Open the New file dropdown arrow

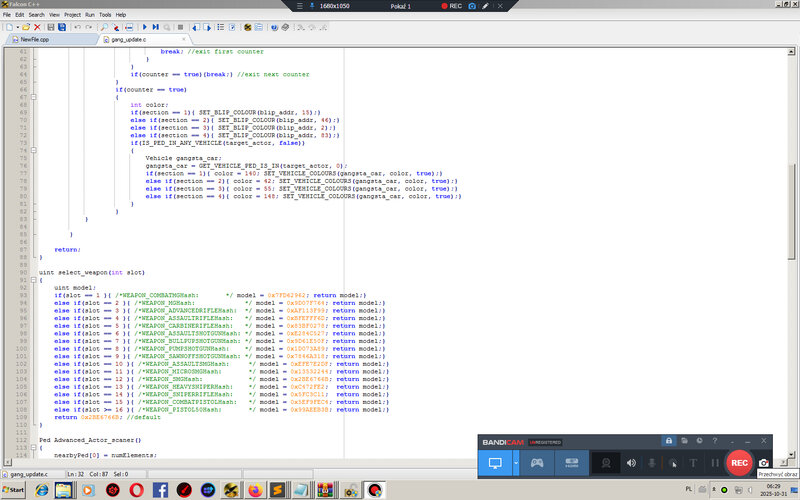(x=19, y=26)
